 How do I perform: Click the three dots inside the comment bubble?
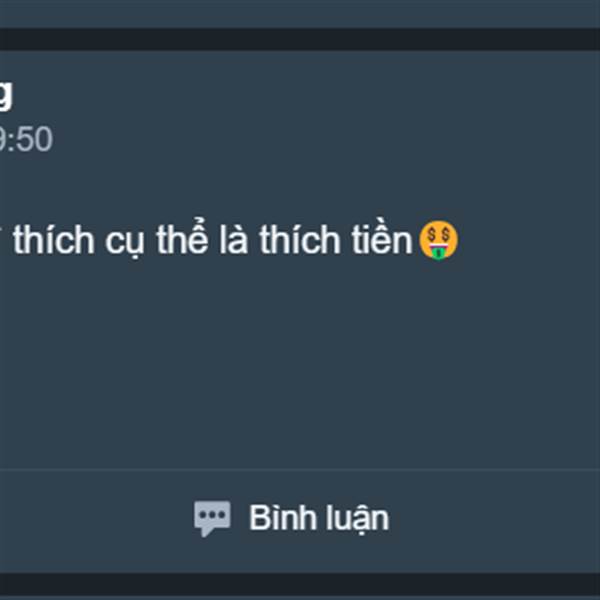click(x=212, y=515)
